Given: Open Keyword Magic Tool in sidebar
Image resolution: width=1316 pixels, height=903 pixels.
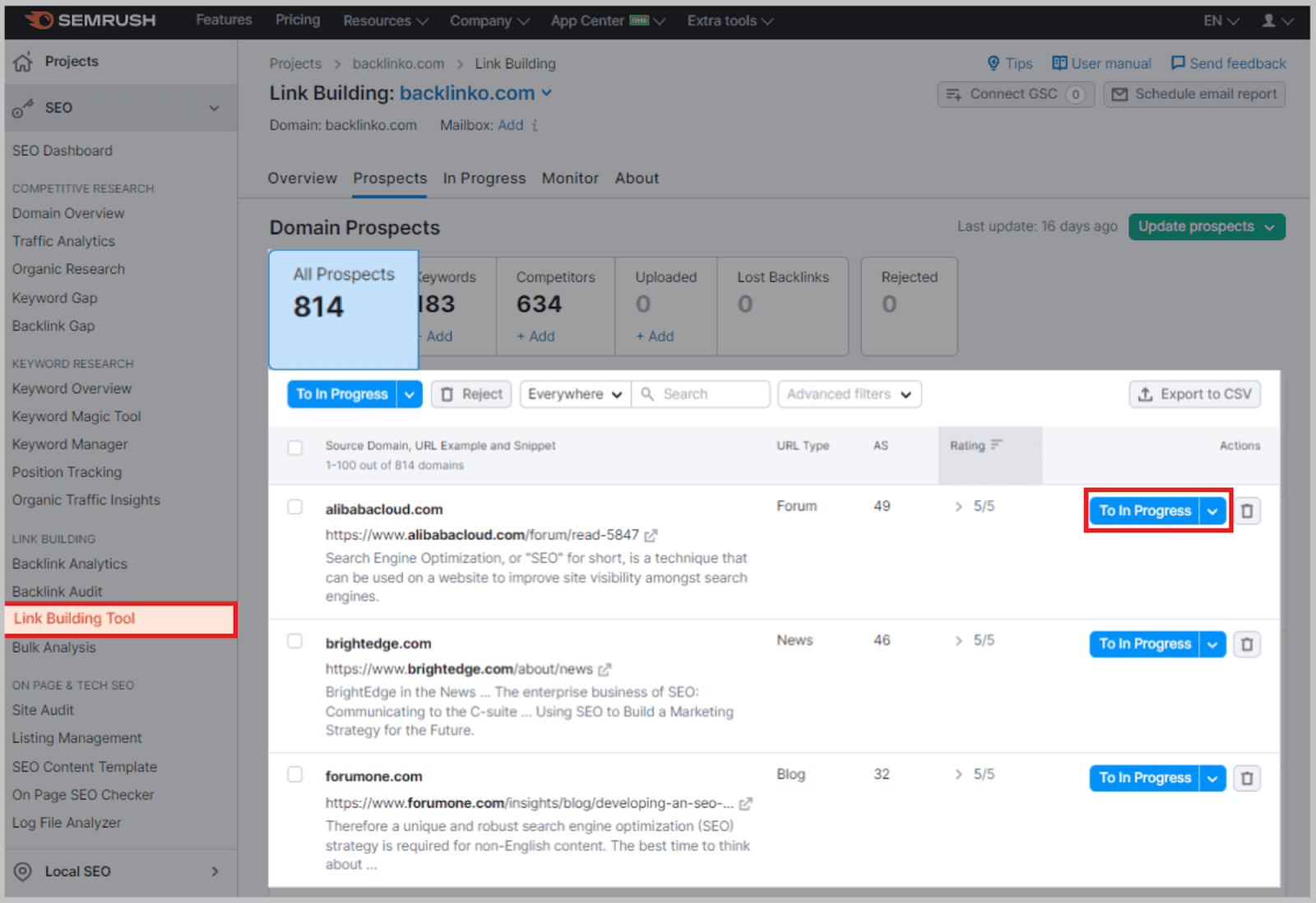Looking at the screenshot, I should click(x=76, y=417).
